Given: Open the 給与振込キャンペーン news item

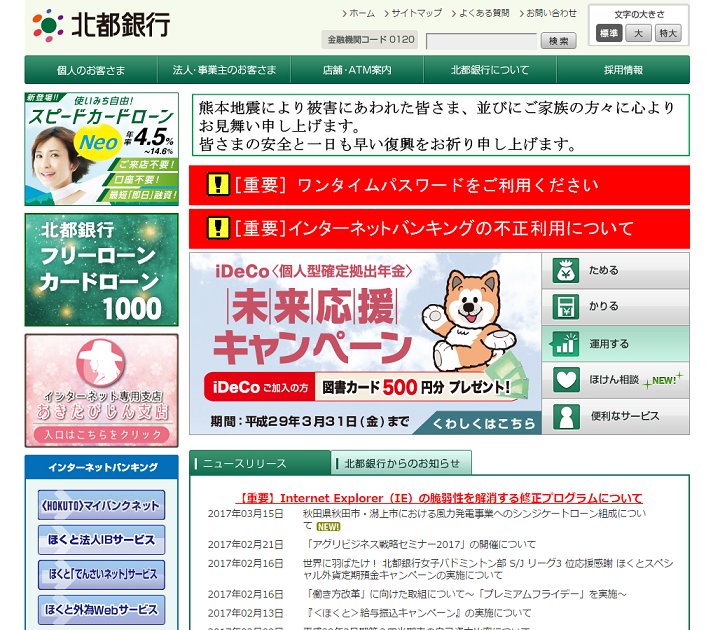Looking at the screenshot, I should (417, 613).
